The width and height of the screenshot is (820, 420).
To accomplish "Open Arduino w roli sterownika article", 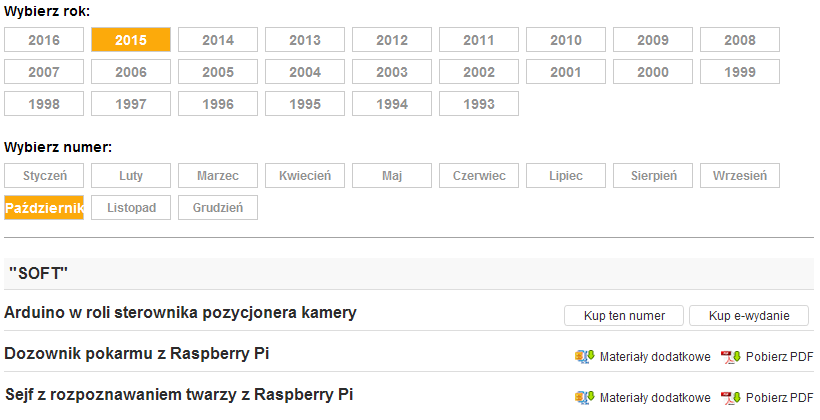I will [181, 313].
